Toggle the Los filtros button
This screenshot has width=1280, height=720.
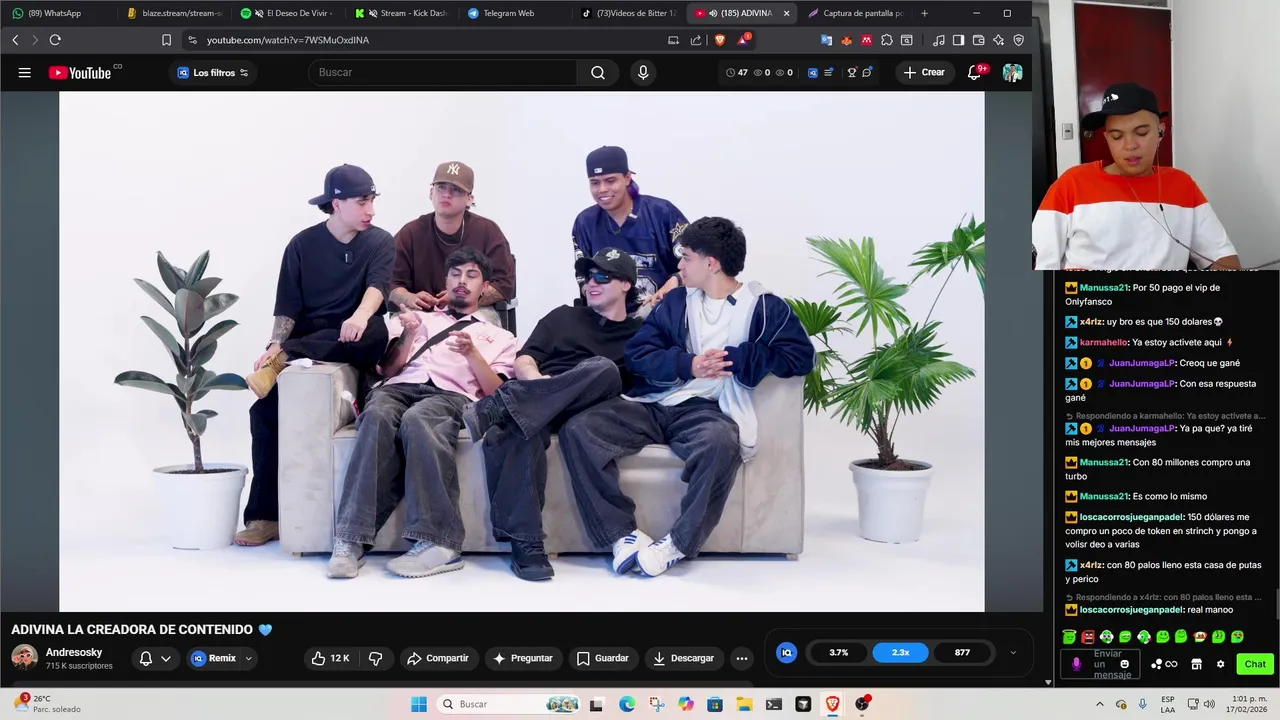[213, 73]
